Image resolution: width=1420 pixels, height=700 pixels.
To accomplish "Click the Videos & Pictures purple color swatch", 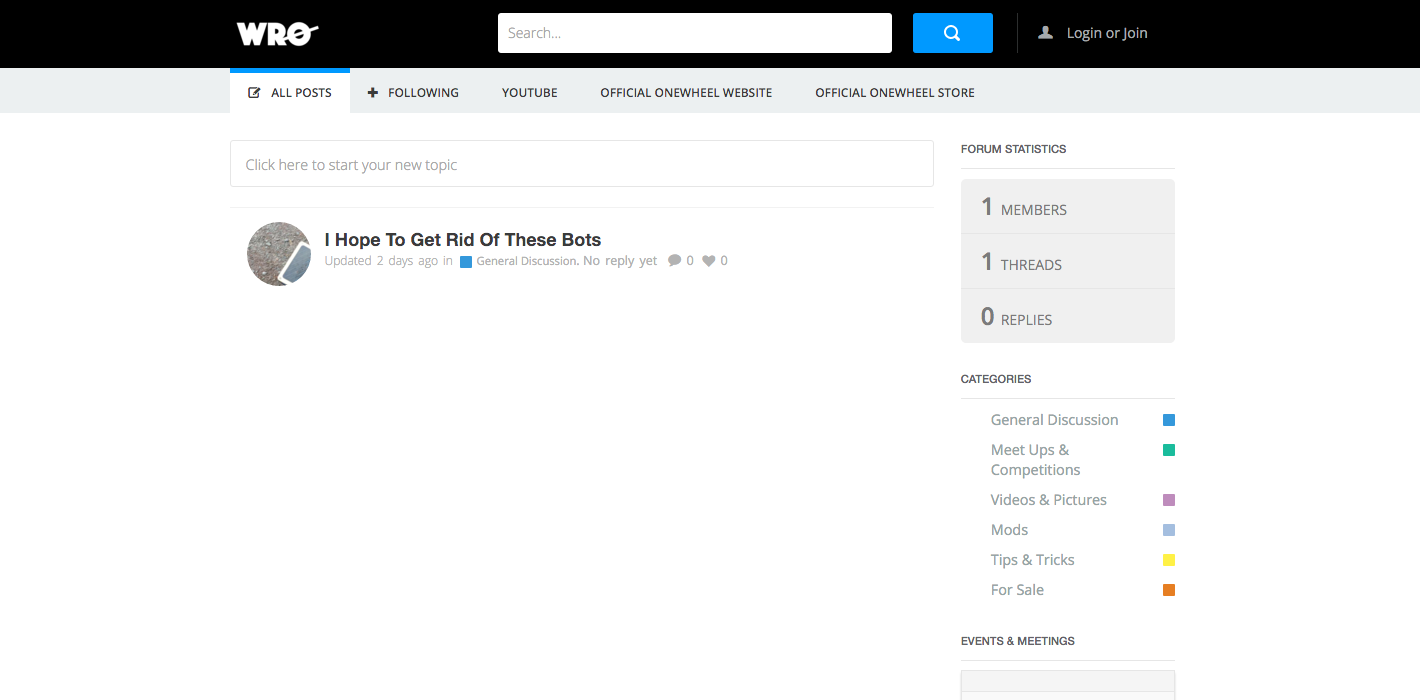I will pos(1168,499).
